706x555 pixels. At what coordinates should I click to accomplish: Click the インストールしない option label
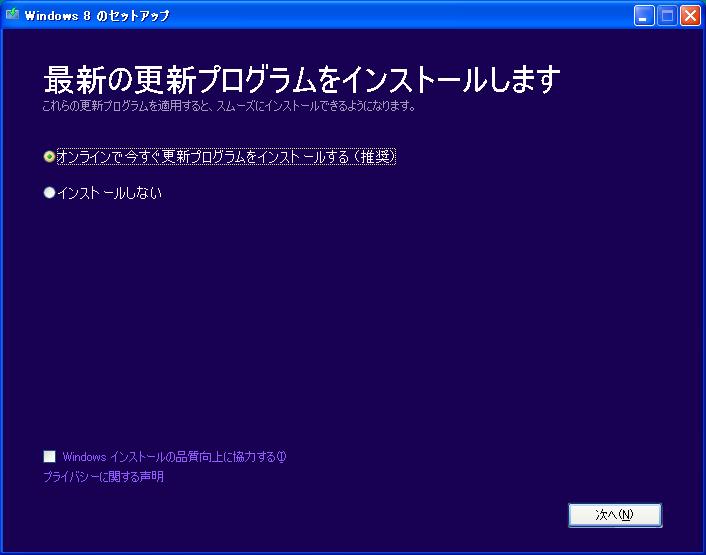(109, 193)
